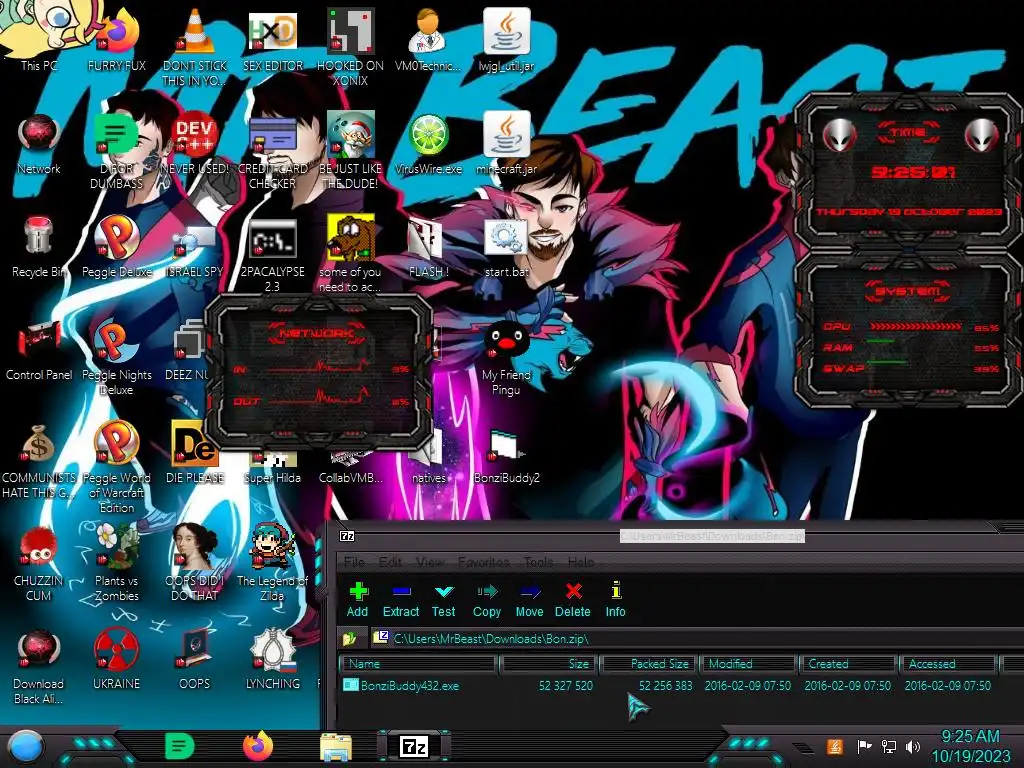
Task: Click the volume speaker tray icon
Action: click(x=913, y=746)
